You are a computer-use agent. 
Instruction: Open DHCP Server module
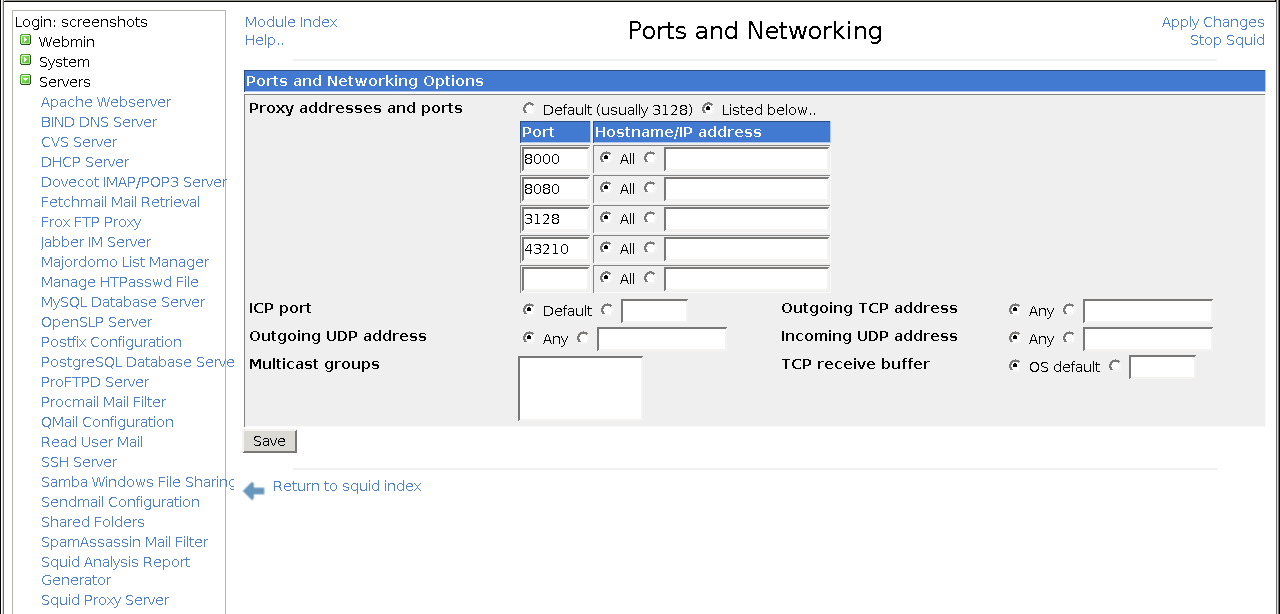85,162
